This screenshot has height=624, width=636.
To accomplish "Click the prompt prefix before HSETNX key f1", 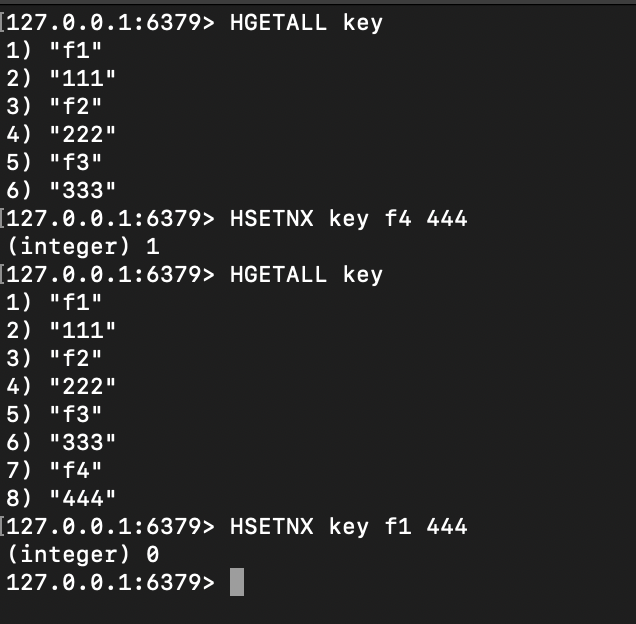I will [110, 527].
